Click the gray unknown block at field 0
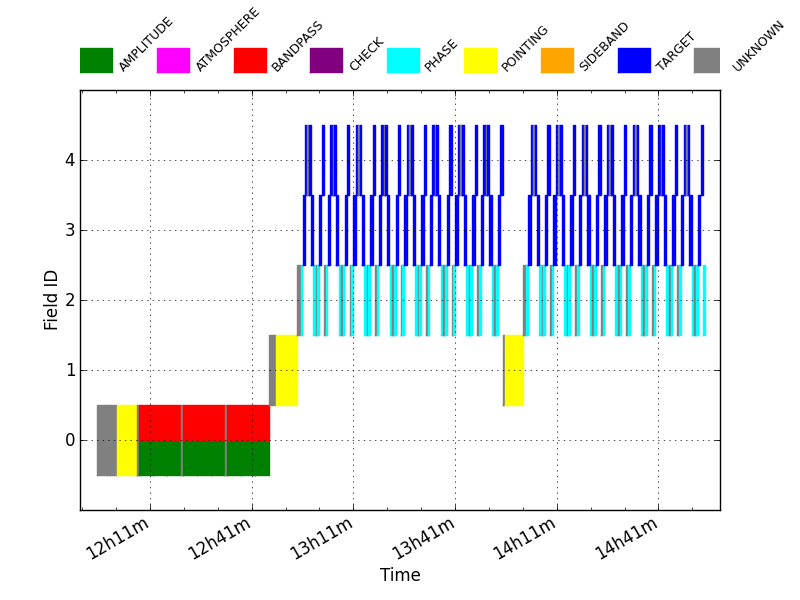 [x=106, y=440]
